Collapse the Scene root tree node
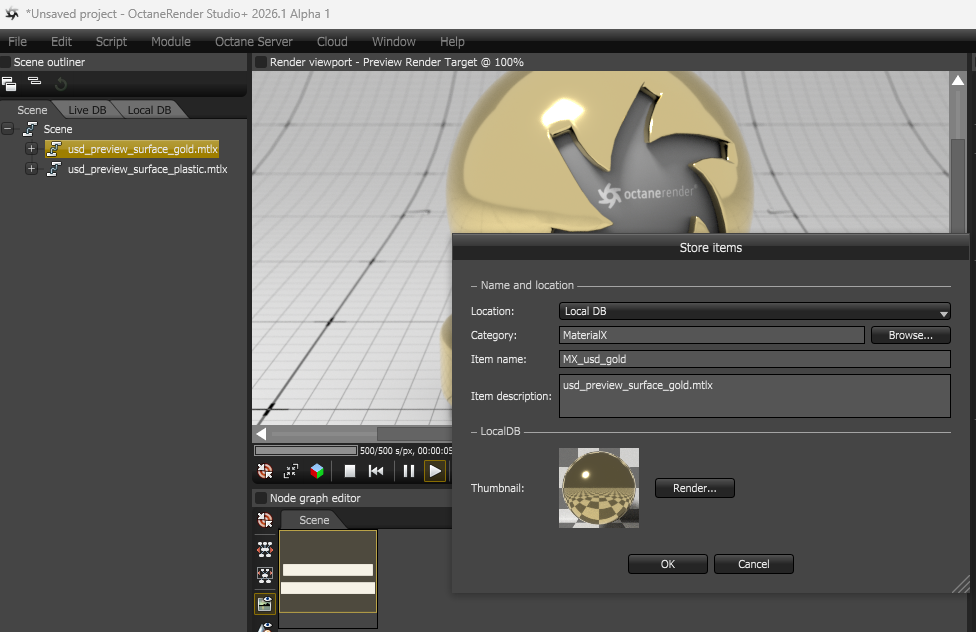Viewport: 976px width, 632px height. [x=7, y=129]
